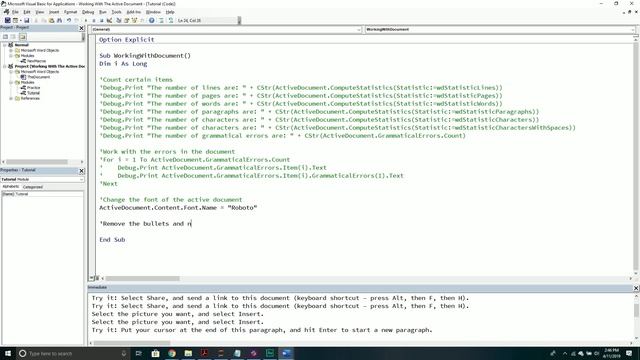Open the Add-Ins menu
The image size is (640, 360).
(x=133, y=12)
